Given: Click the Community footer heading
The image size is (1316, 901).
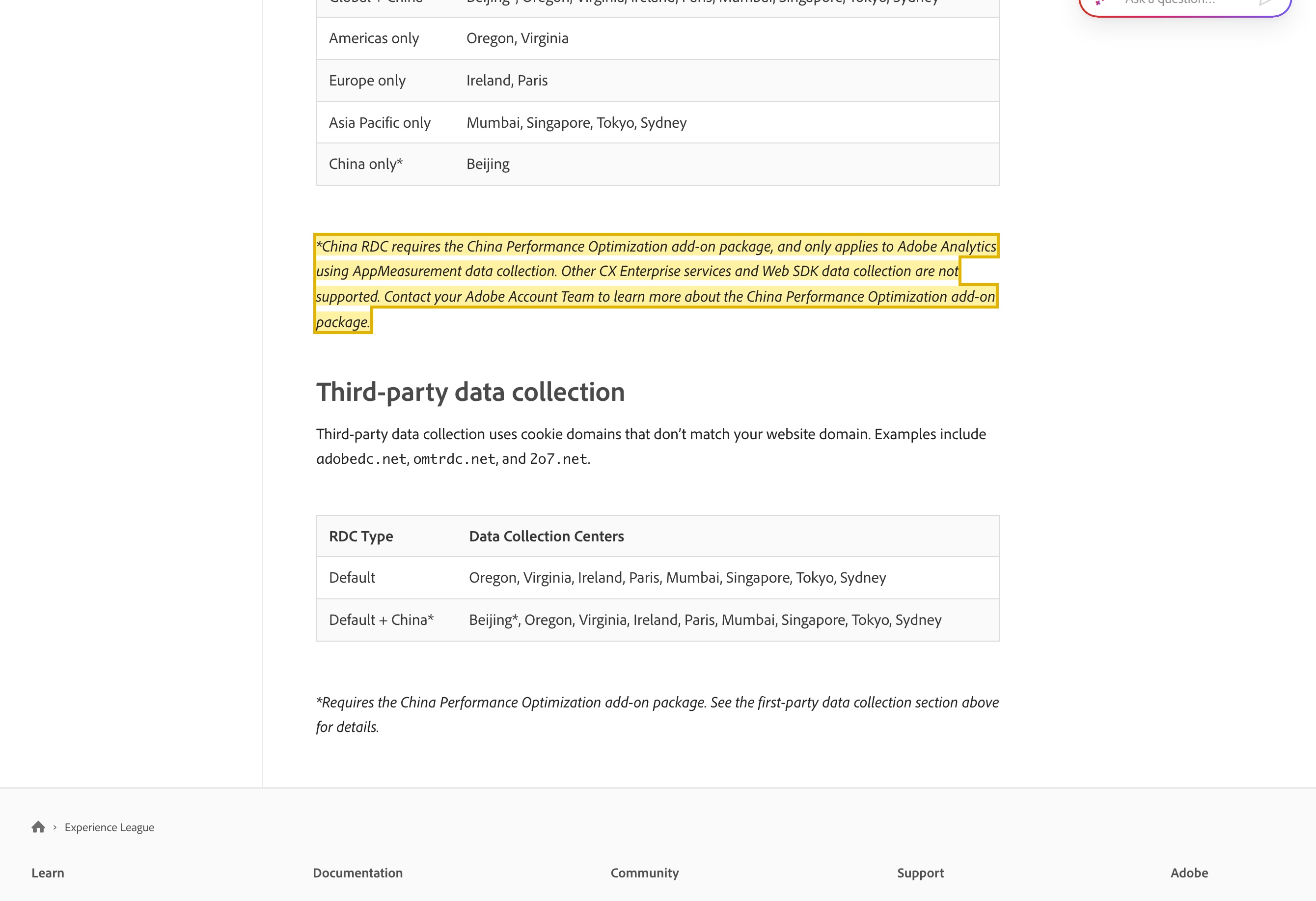Looking at the screenshot, I should coord(644,873).
